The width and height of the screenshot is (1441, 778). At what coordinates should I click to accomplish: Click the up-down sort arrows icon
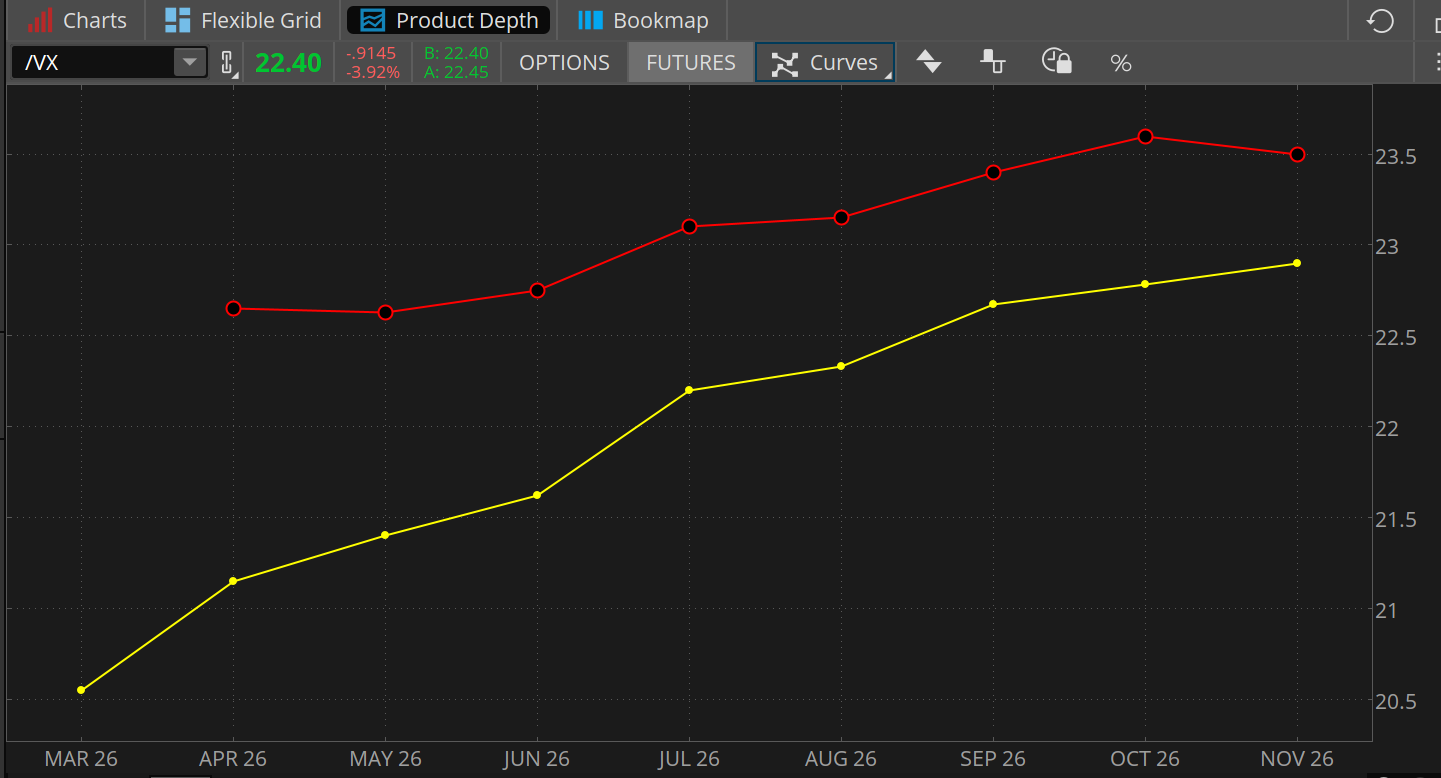(x=929, y=62)
